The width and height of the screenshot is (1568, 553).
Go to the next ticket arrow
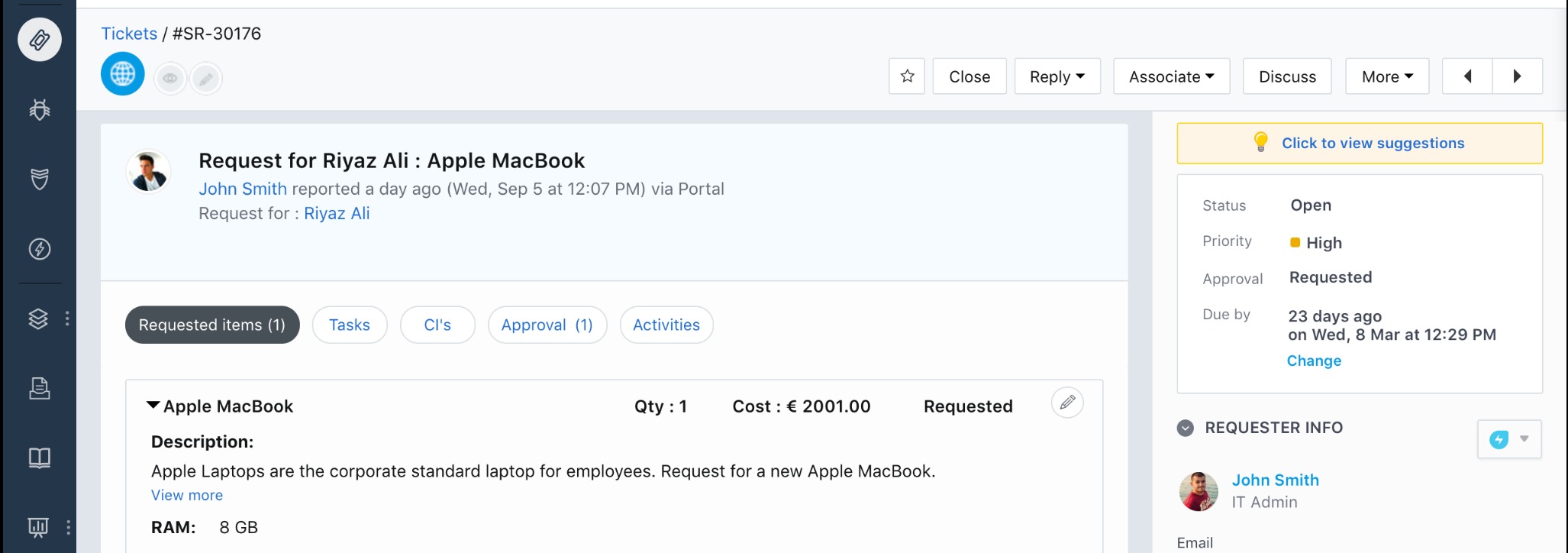pyautogui.click(x=1518, y=76)
